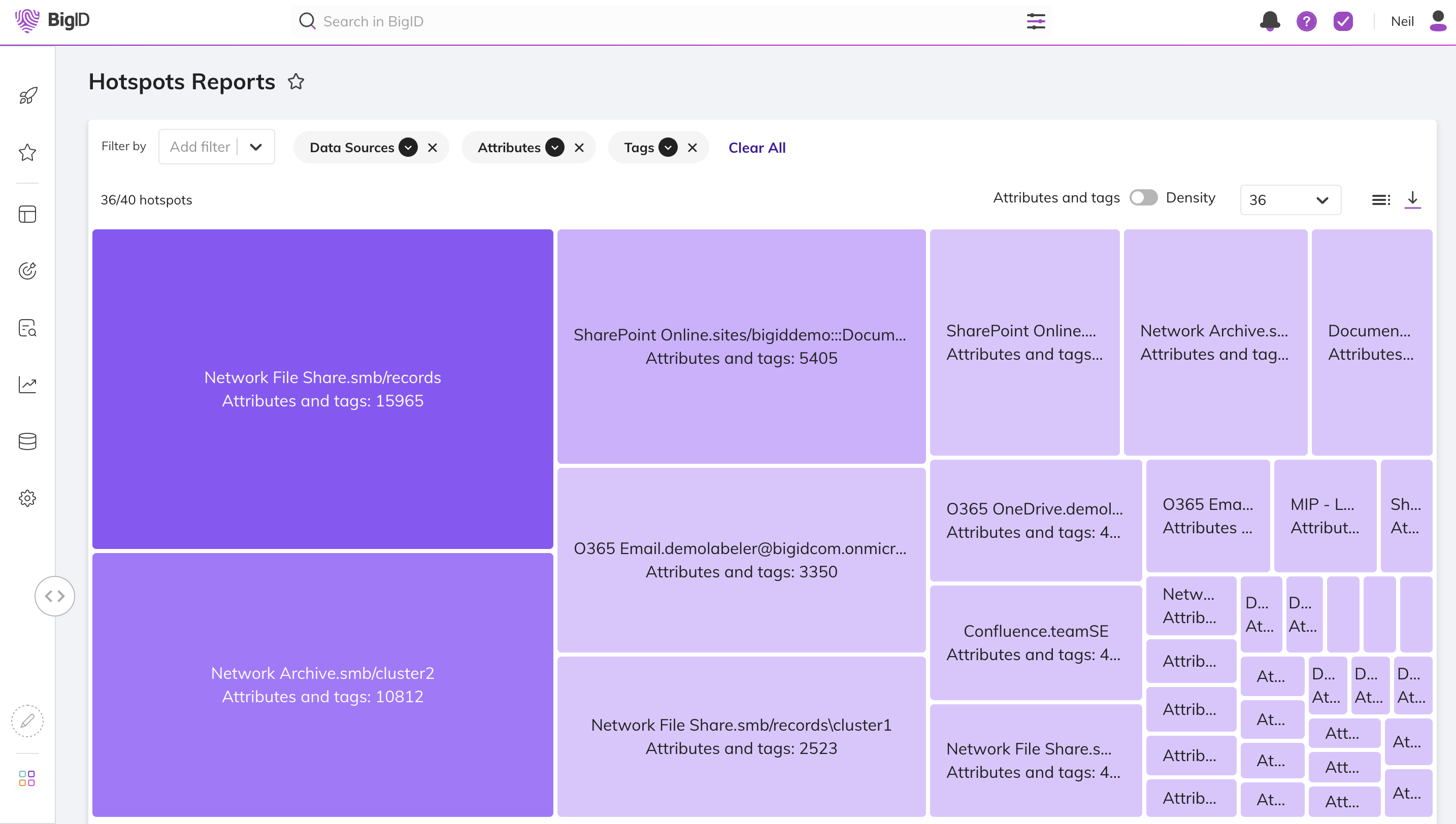
Task: Open the hotspot count 36 dropdown
Action: point(1290,200)
